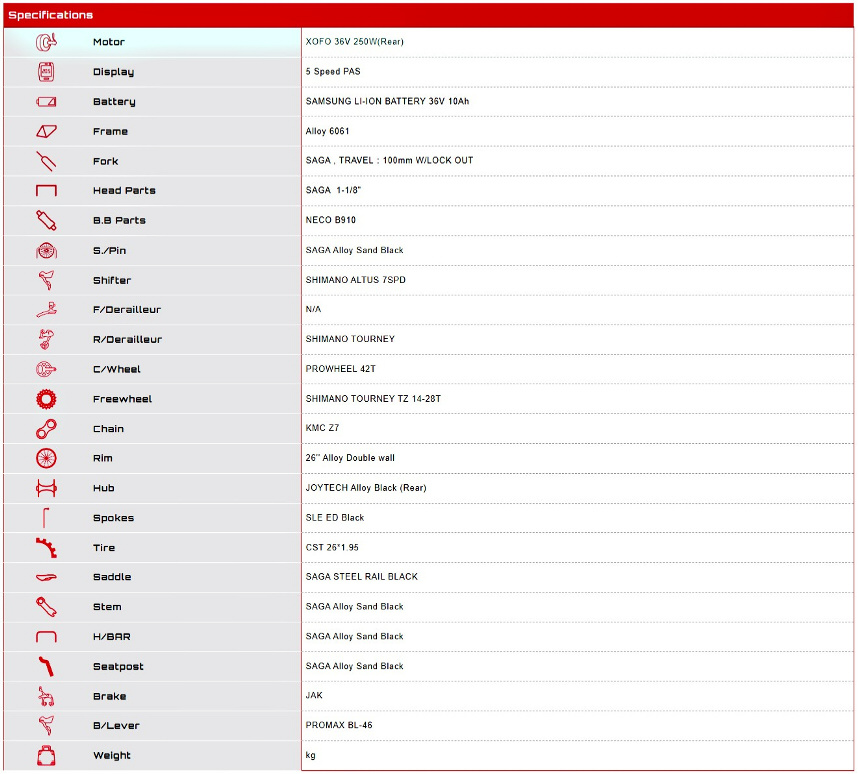The width and height of the screenshot is (858, 774).
Task: Click the C/Wheel crank icon
Action: pos(47,369)
